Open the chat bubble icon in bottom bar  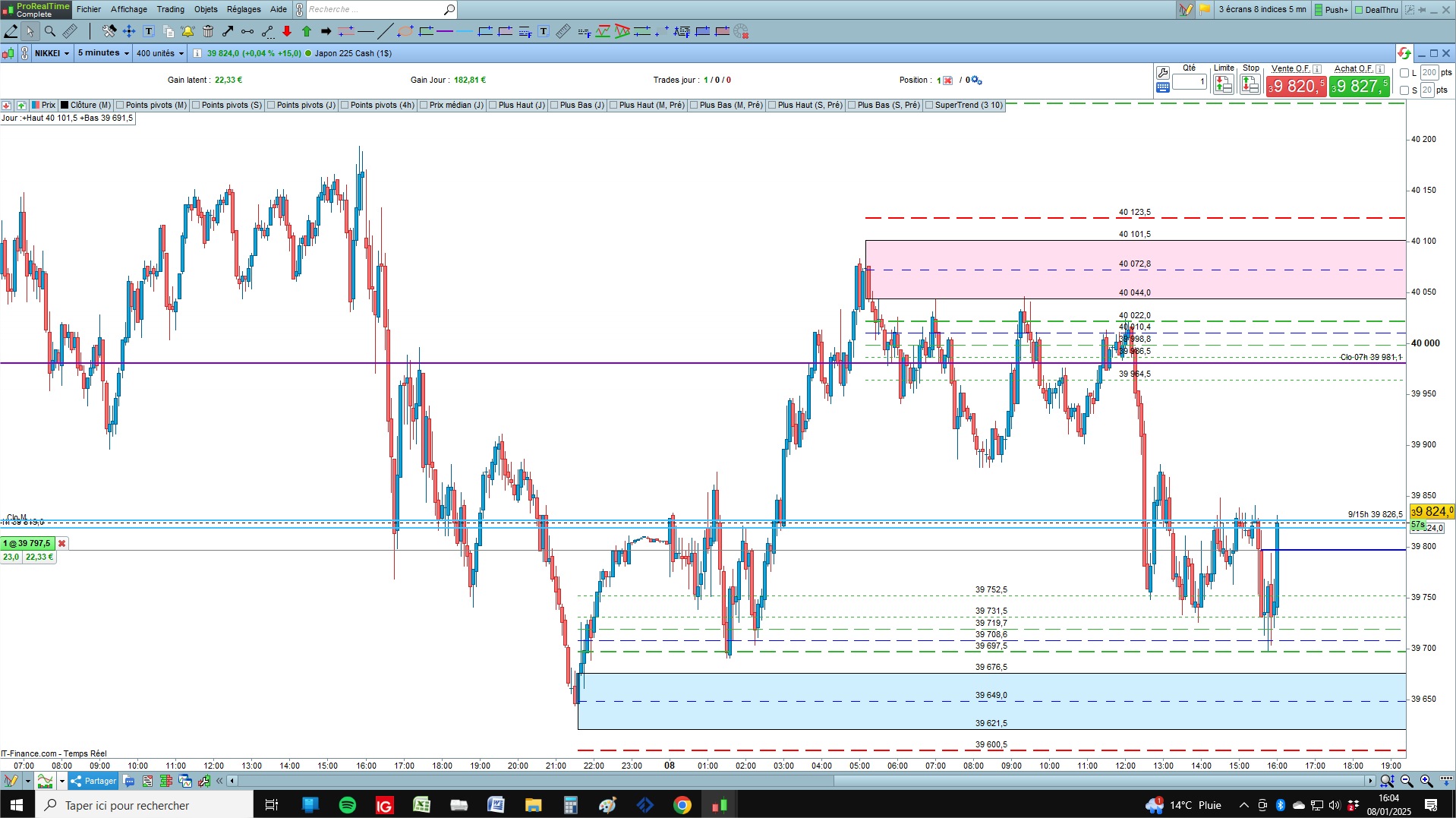[x=129, y=781]
